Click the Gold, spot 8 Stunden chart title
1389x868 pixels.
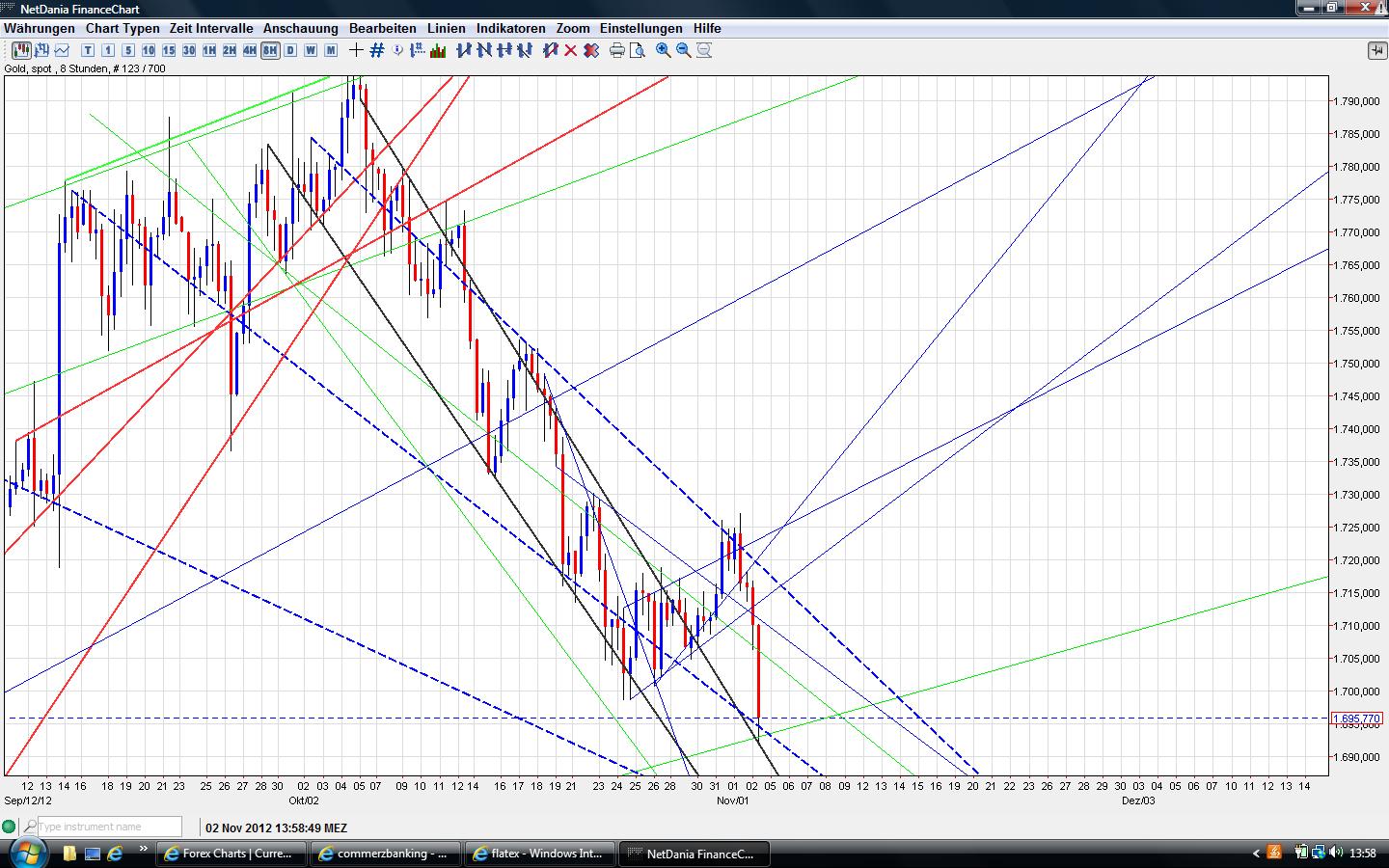point(85,68)
